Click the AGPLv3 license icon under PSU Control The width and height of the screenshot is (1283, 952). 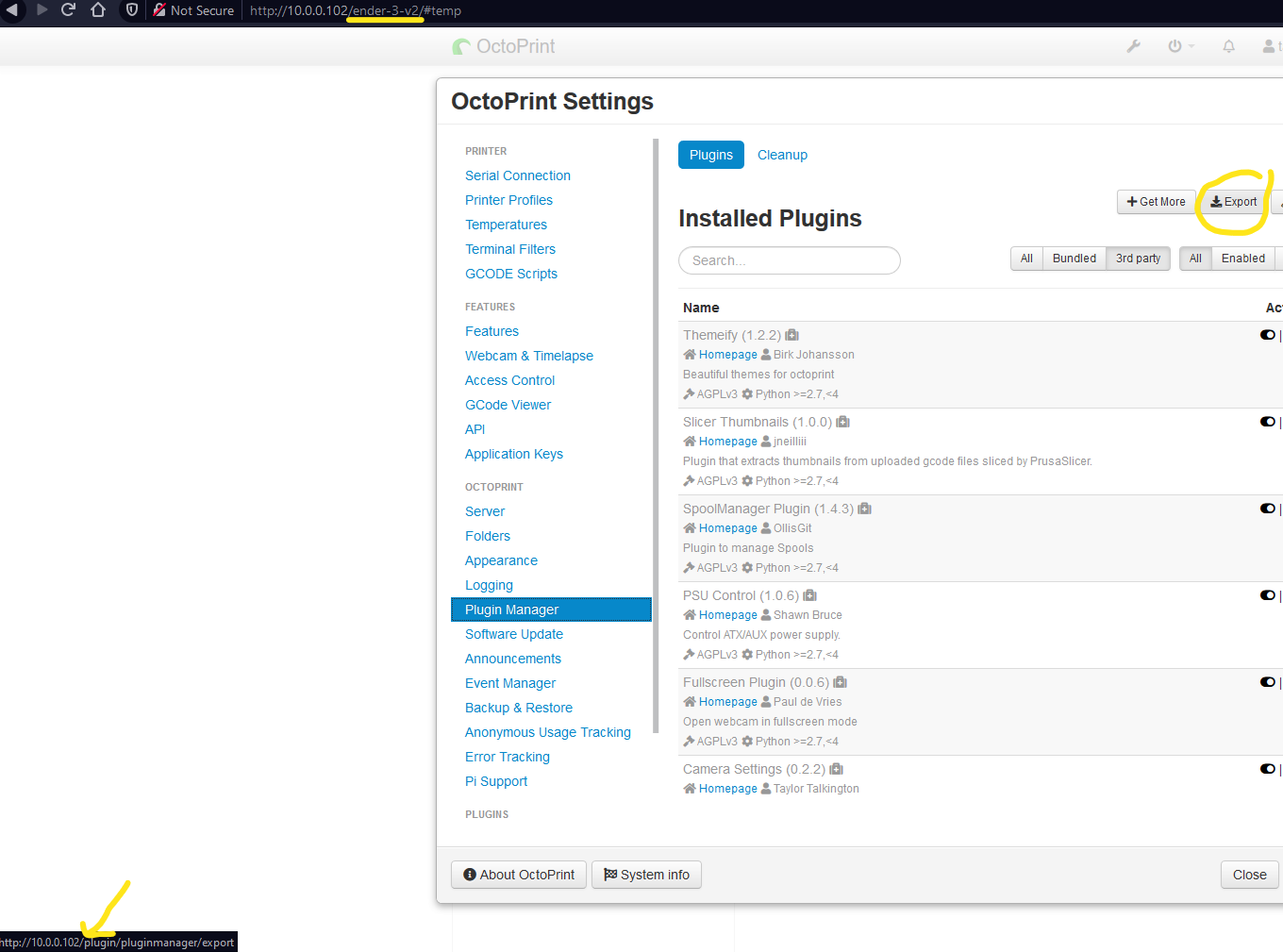point(688,654)
